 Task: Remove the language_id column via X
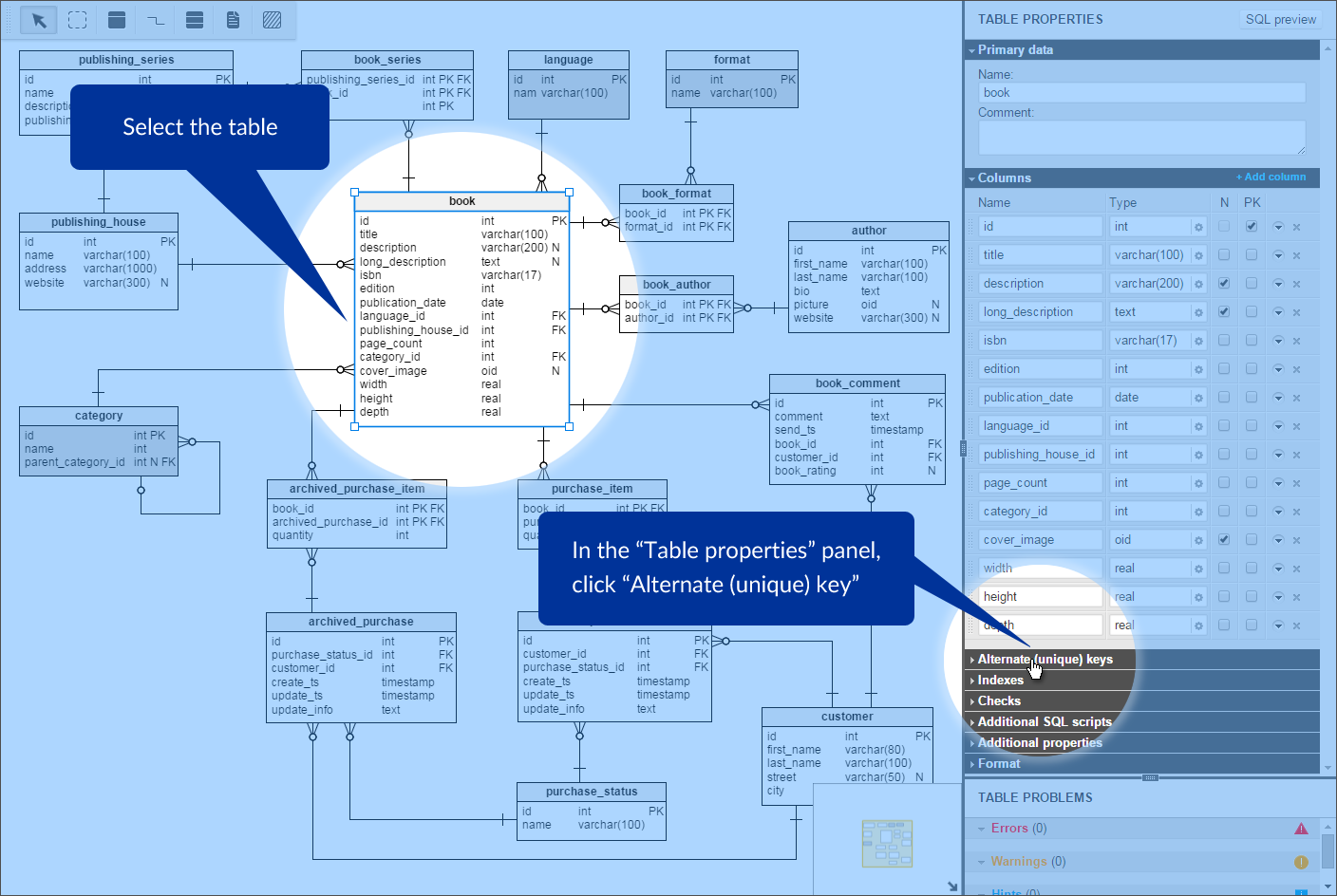1296,426
